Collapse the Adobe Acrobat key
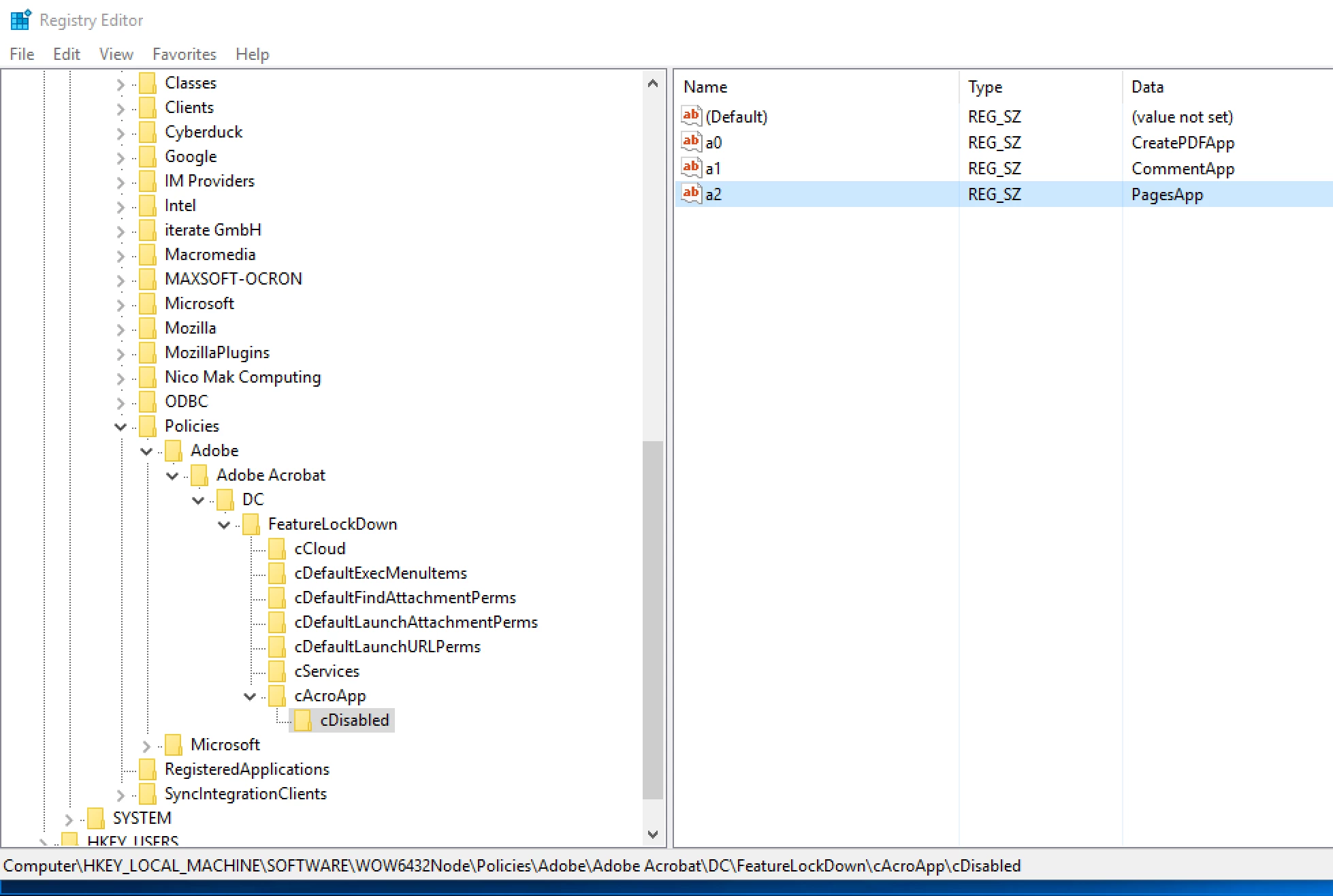This screenshot has width=1333, height=896. coord(172,476)
